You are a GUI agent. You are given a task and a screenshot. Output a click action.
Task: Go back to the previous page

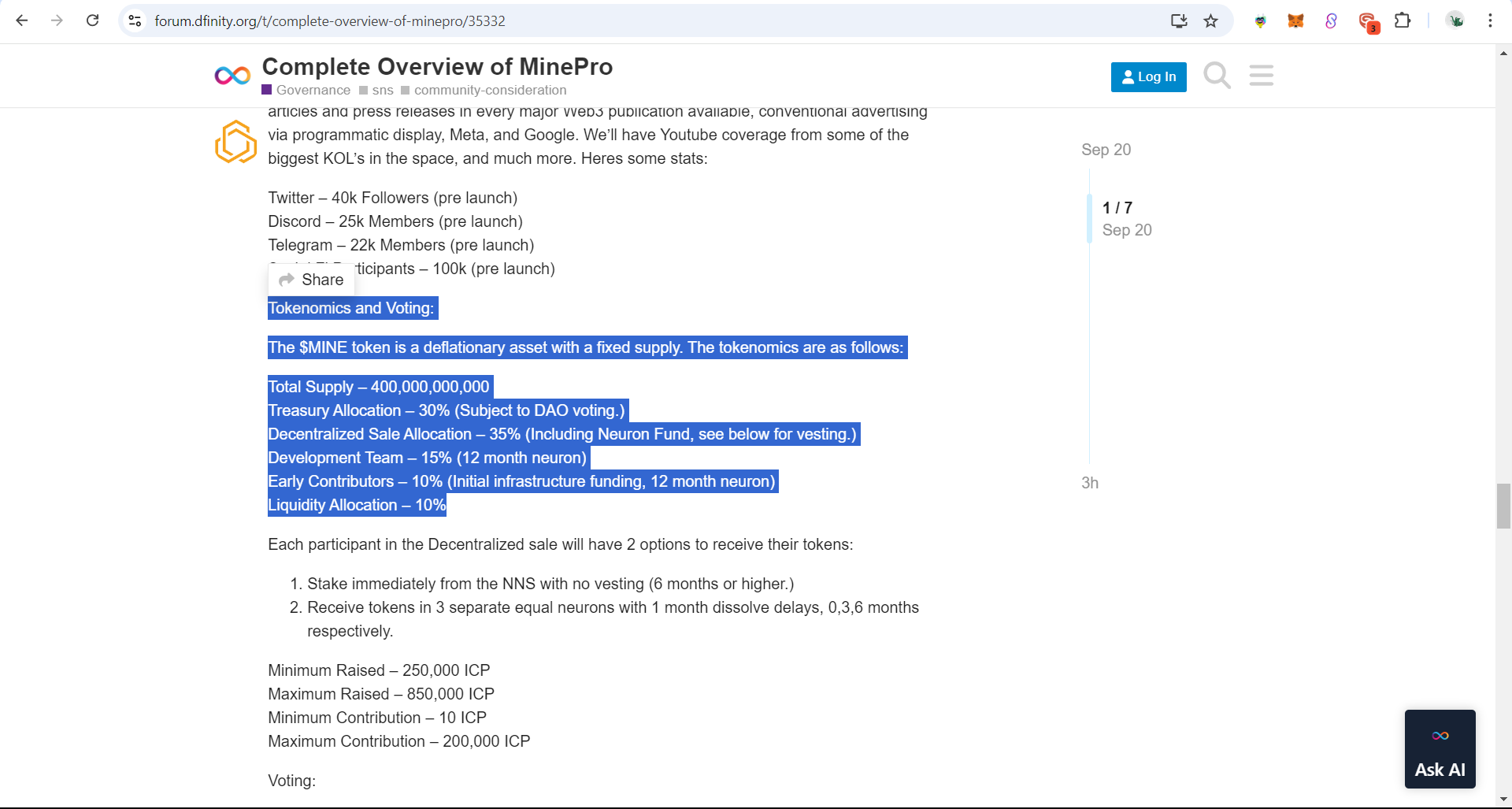click(22, 20)
